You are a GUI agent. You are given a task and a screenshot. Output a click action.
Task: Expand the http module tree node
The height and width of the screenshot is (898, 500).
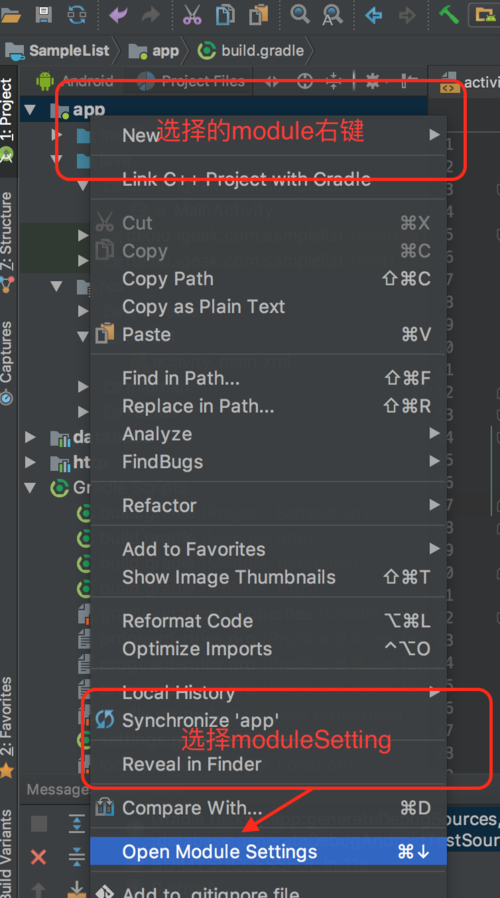click(x=30, y=462)
